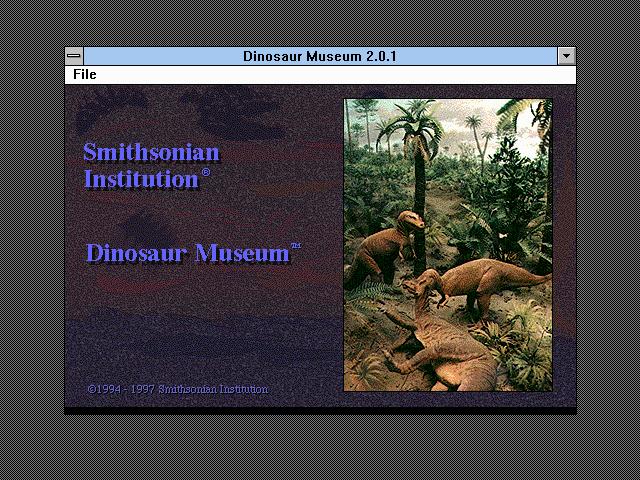Click the Dinosaur Museum title text
This screenshot has width=640, height=480.
[193, 253]
